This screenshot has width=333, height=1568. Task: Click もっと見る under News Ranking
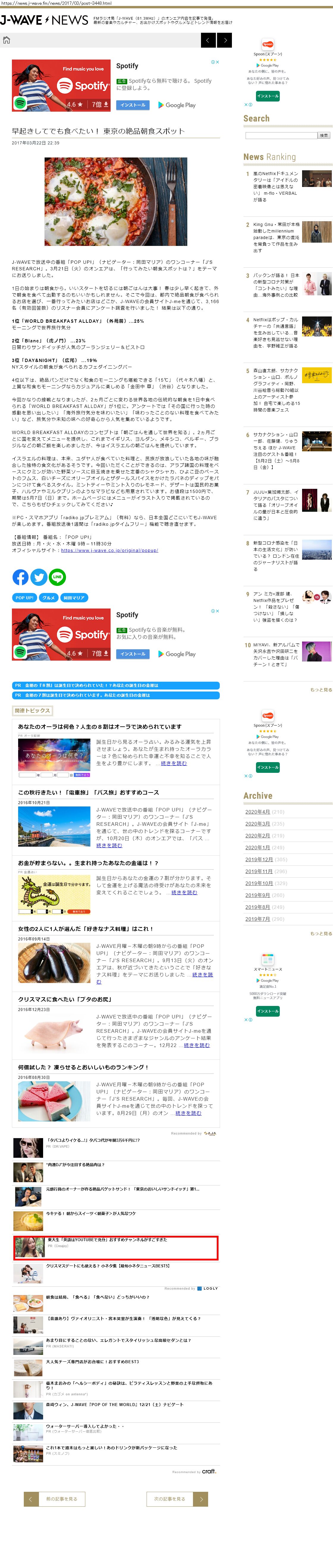[x=321, y=690]
